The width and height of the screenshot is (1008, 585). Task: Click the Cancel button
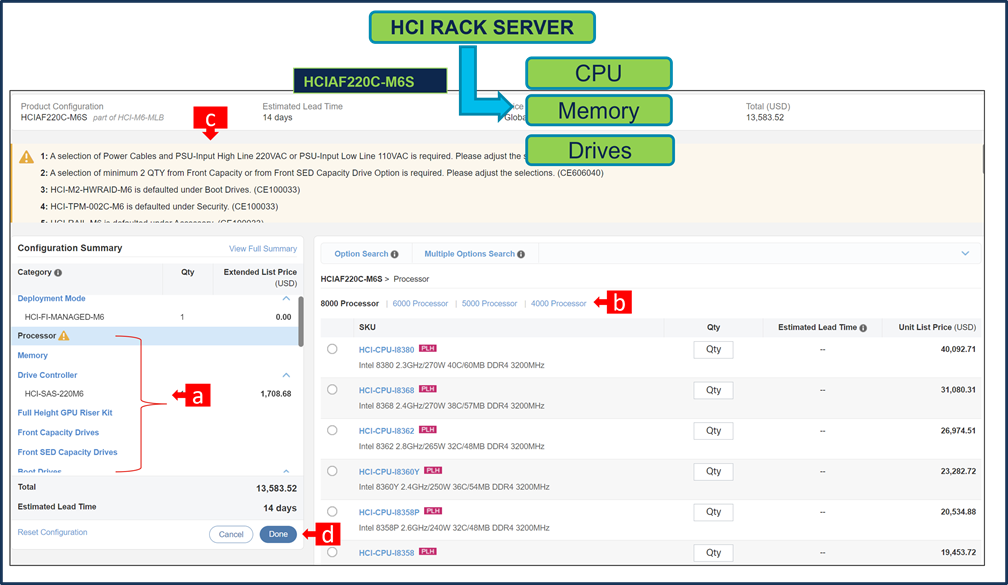231,534
